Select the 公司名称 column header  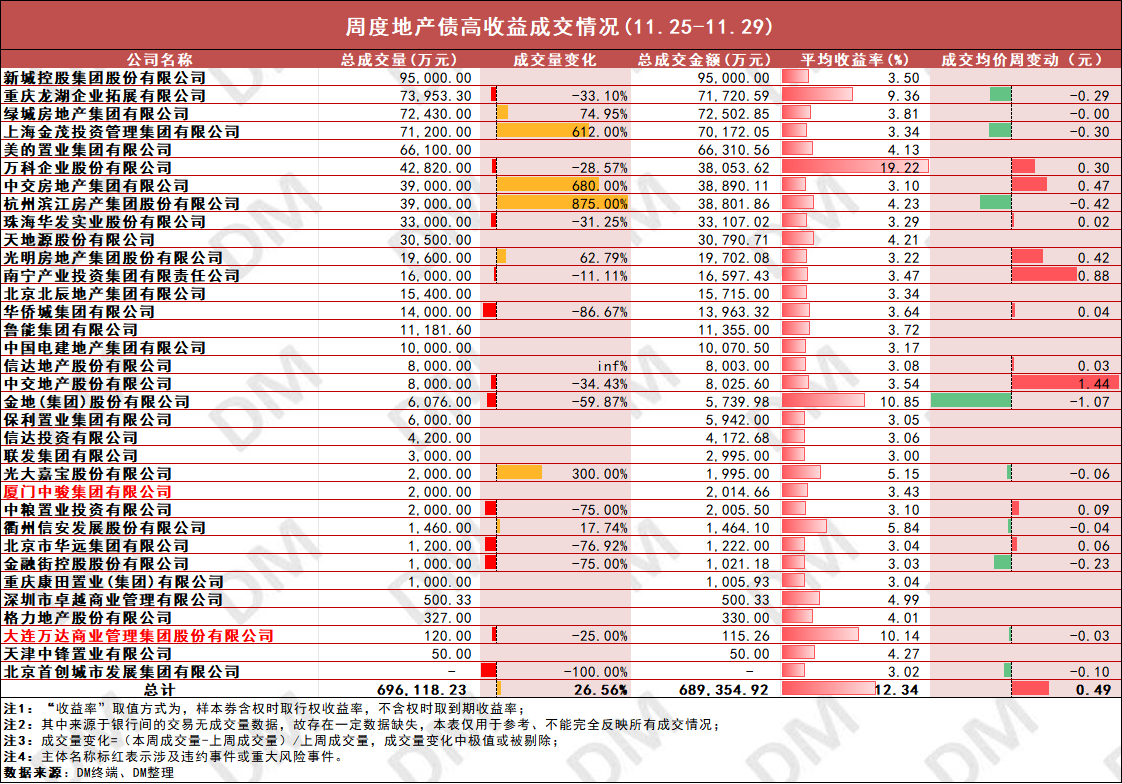tap(160, 59)
